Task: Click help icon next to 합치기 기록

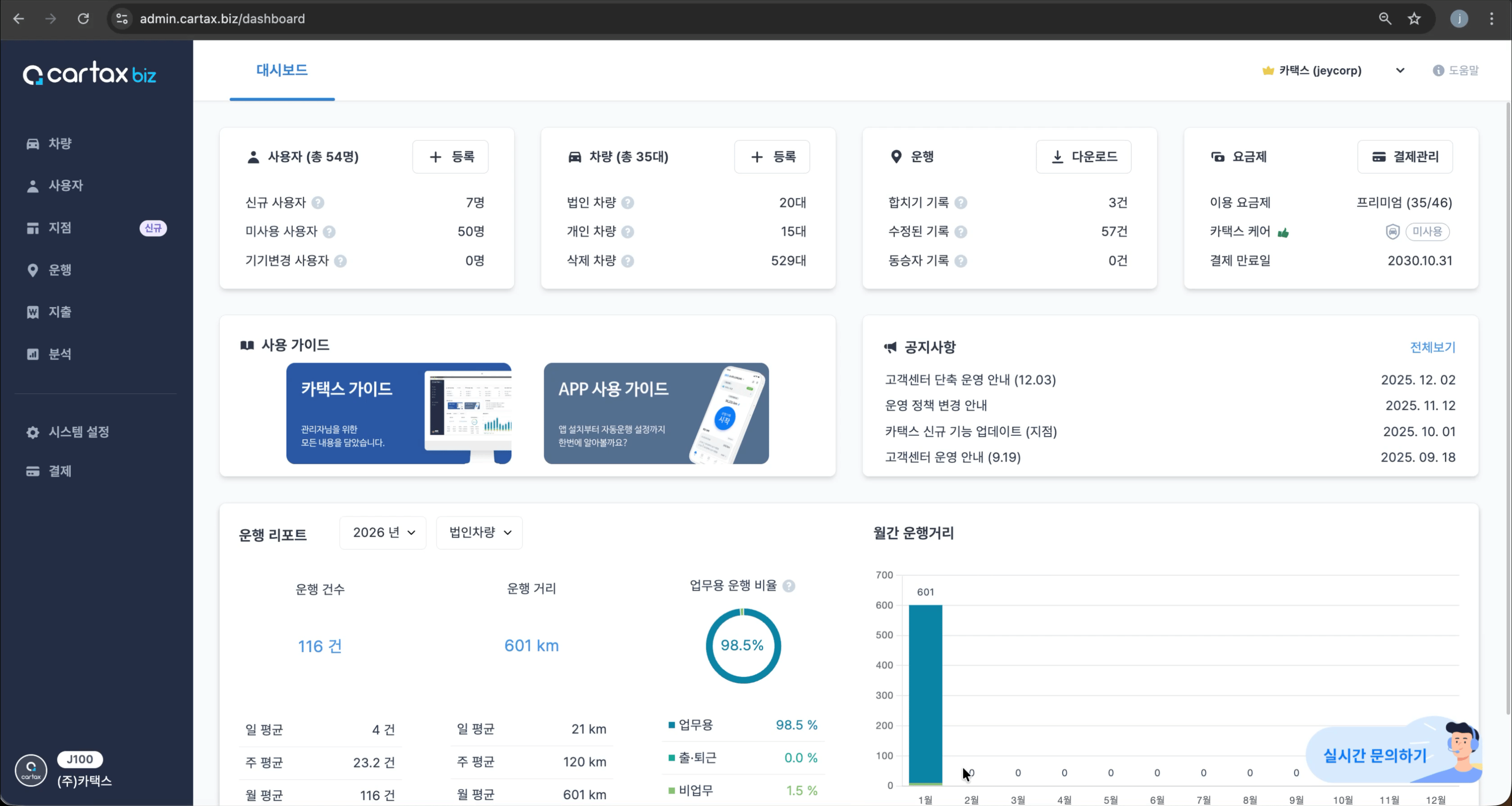Action: [x=961, y=203]
